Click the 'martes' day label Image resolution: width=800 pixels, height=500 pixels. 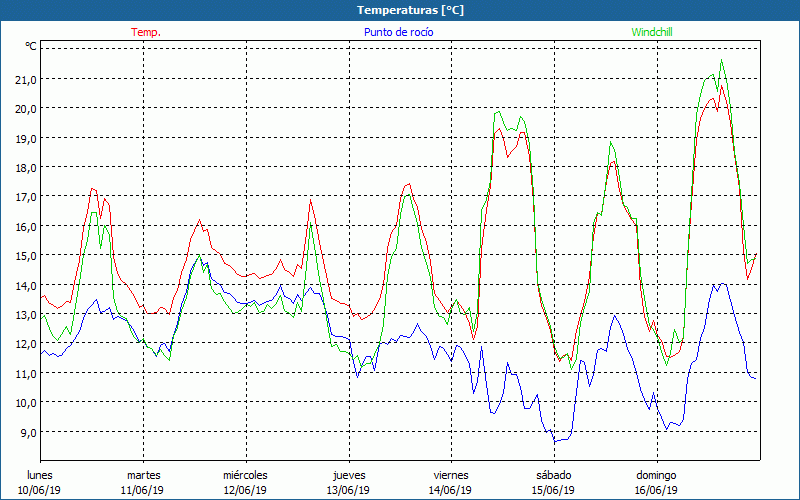click(144, 476)
